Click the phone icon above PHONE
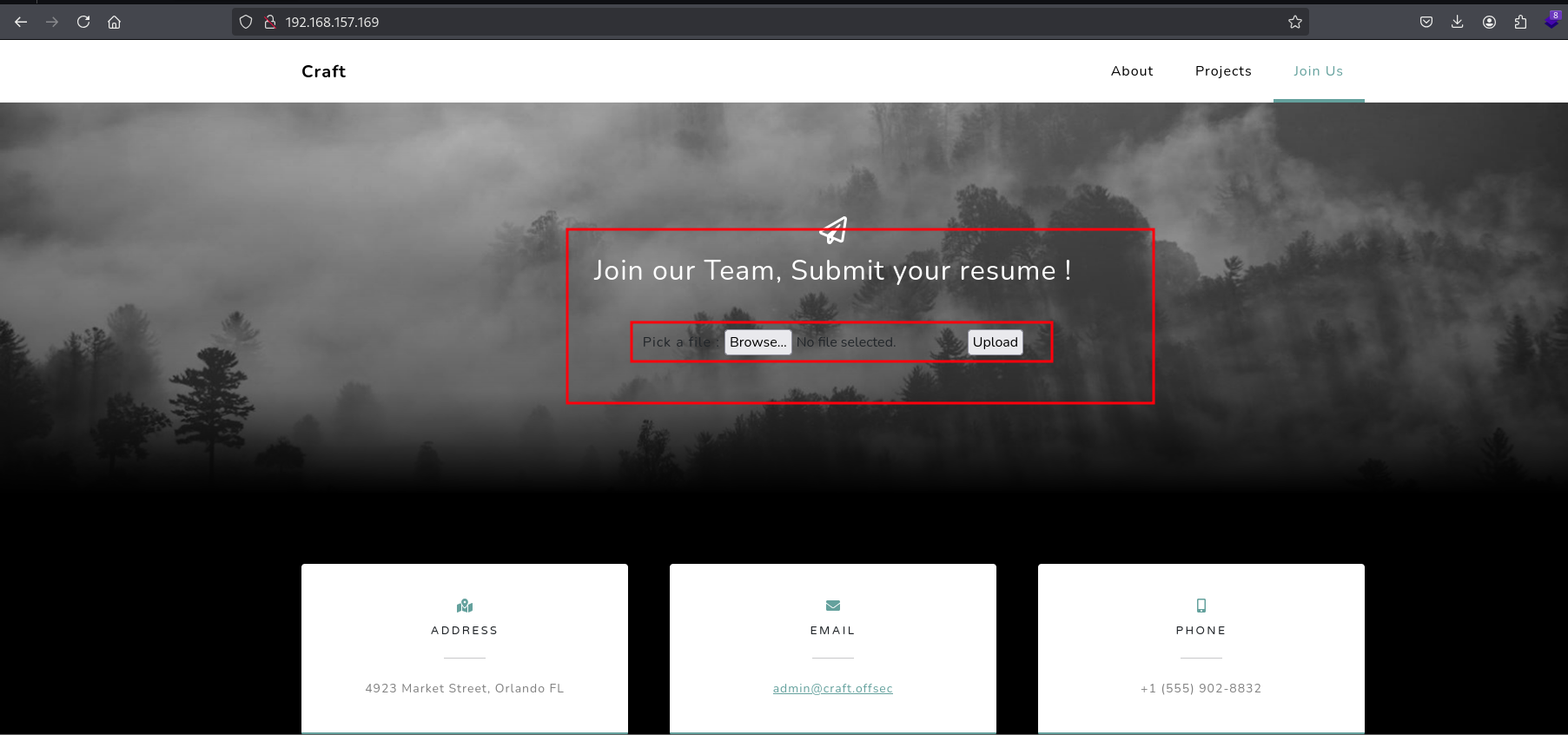 pos(1201,606)
